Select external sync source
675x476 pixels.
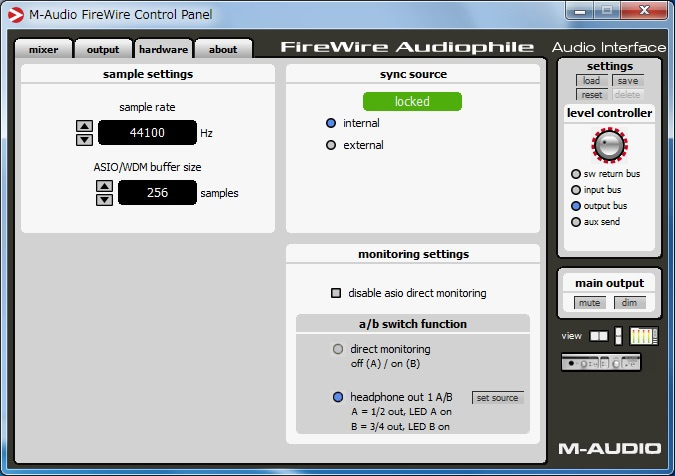(331, 145)
